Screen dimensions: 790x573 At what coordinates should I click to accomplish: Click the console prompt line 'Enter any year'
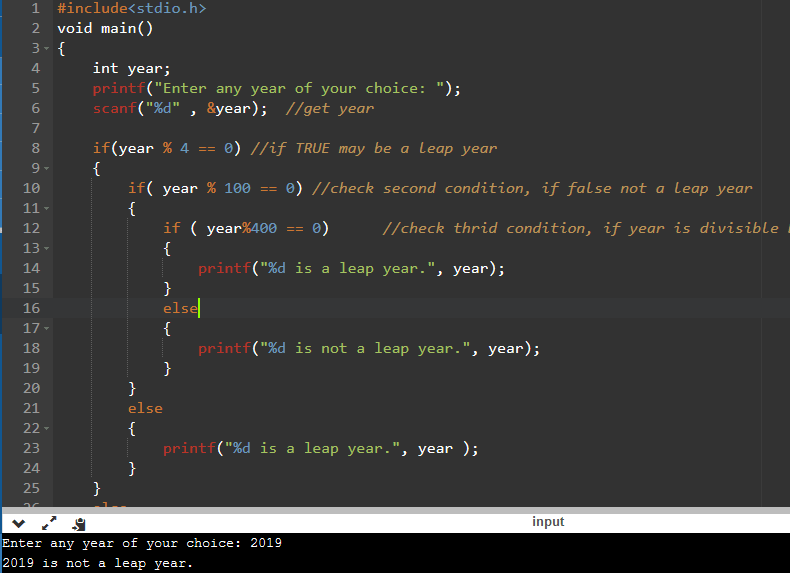tap(140, 543)
